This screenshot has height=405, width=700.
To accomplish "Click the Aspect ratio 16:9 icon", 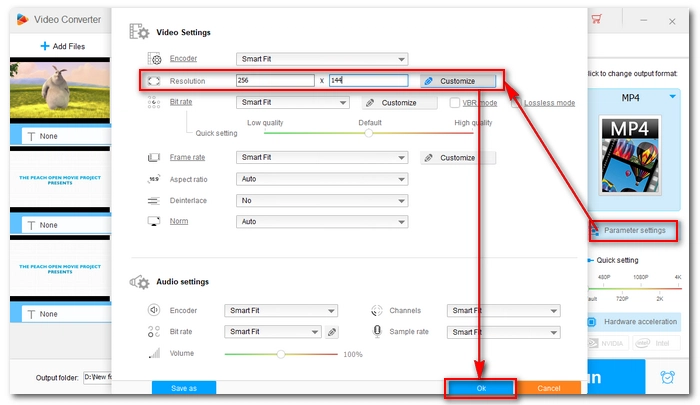I will (154, 179).
